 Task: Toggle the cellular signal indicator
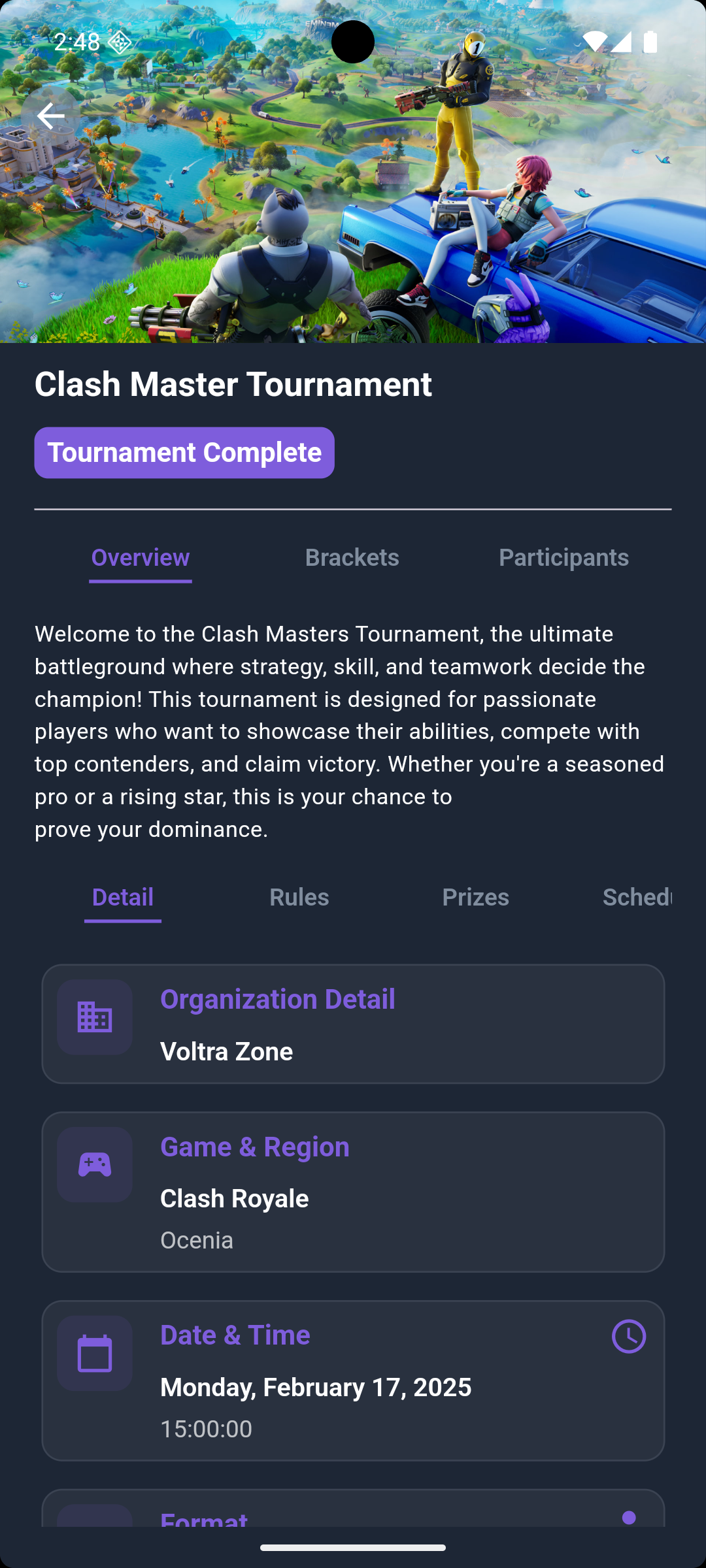point(623,41)
